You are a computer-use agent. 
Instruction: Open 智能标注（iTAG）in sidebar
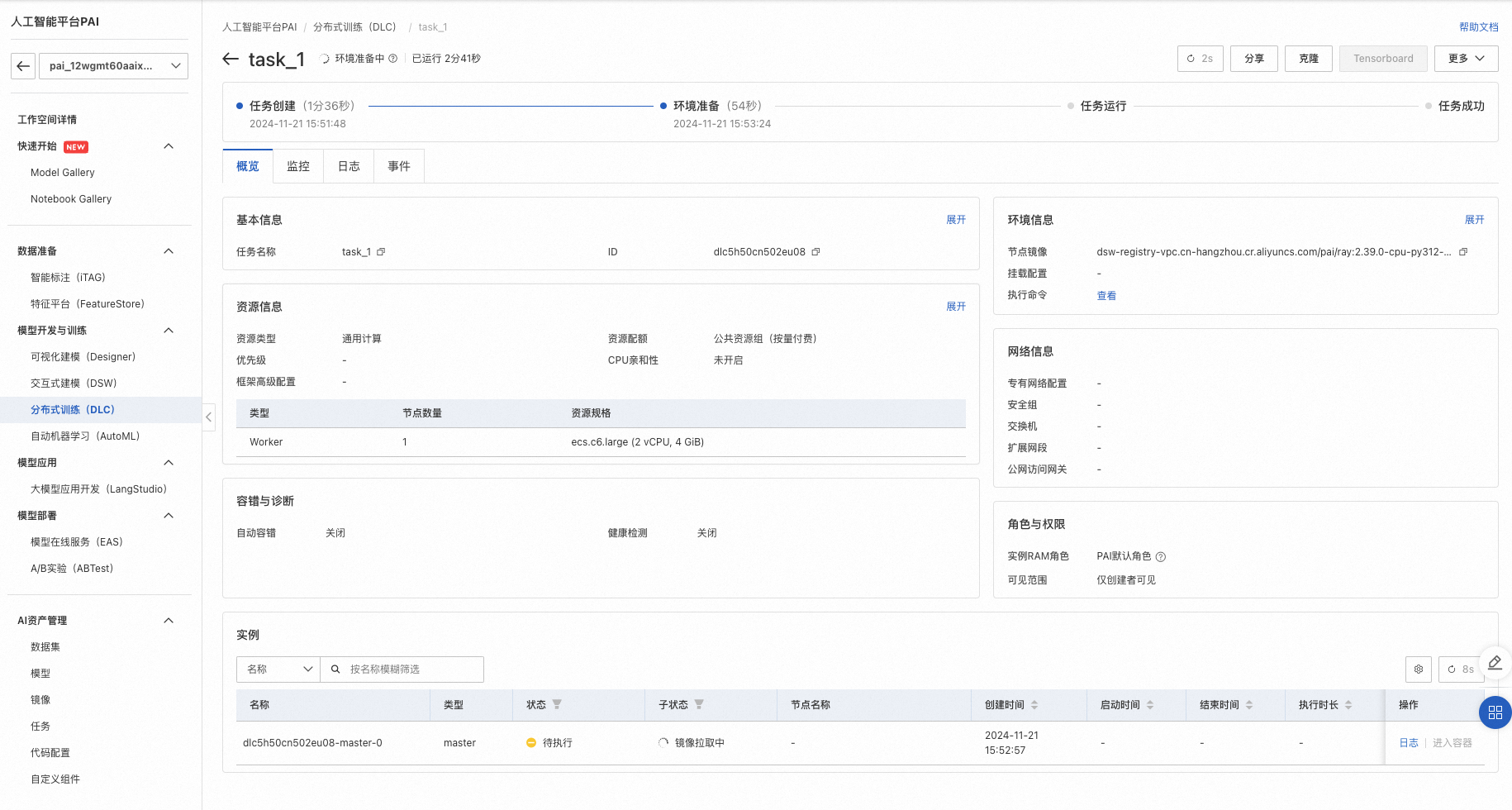[68, 278]
